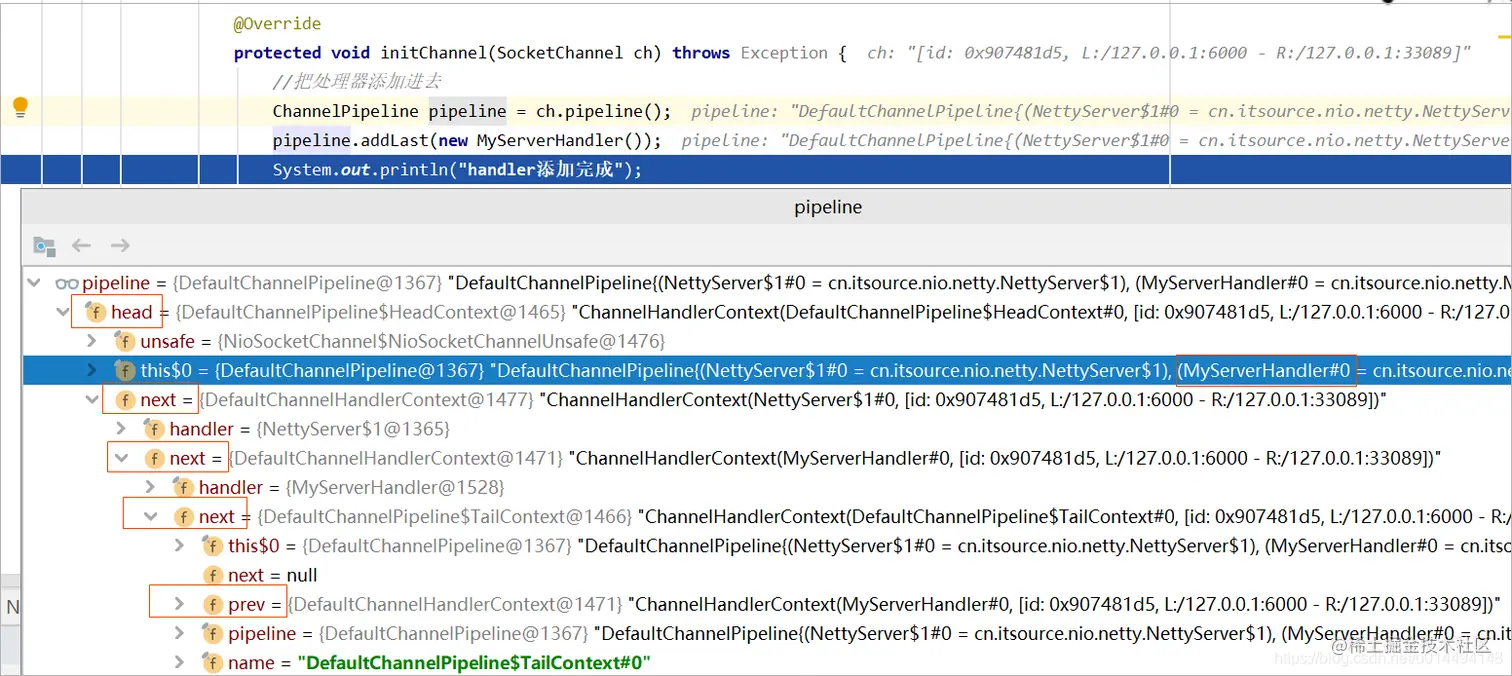Select name "DefaultChannelPipeline$TailContext#0" value
This screenshot has height=676, width=1512.
(474, 662)
